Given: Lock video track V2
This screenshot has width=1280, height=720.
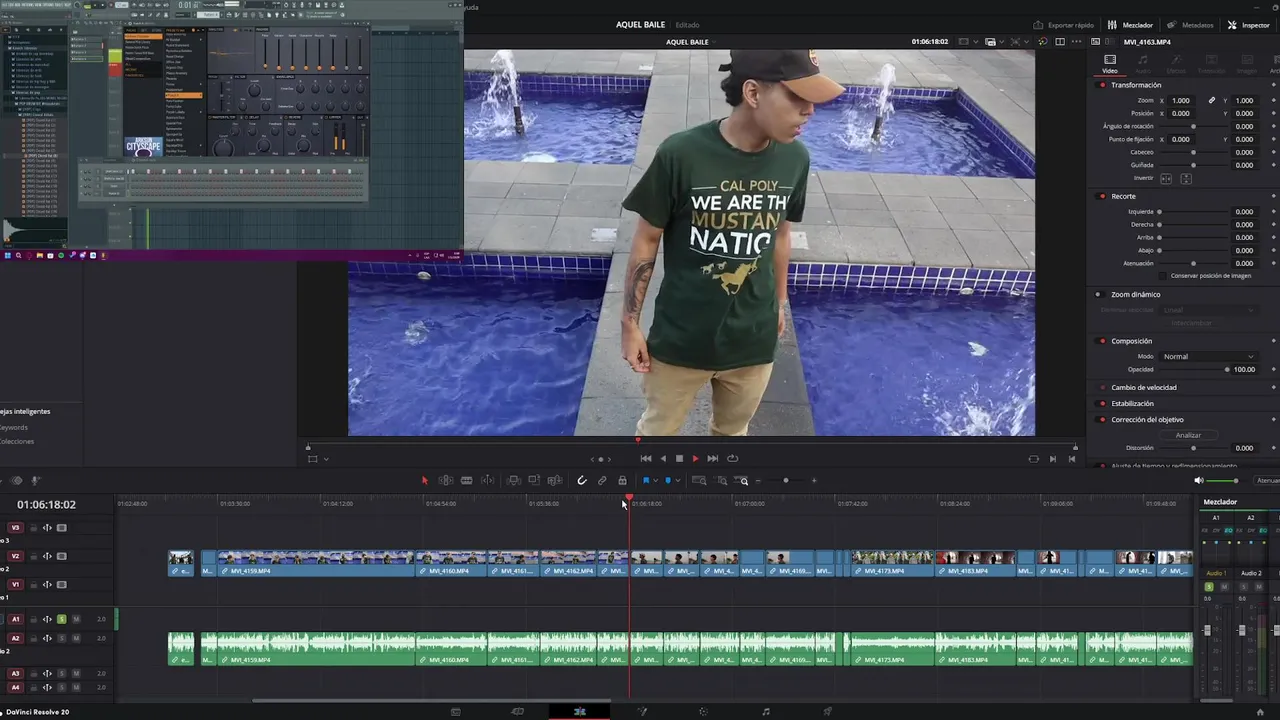Looking at the screenshot, I should (33, 556).
